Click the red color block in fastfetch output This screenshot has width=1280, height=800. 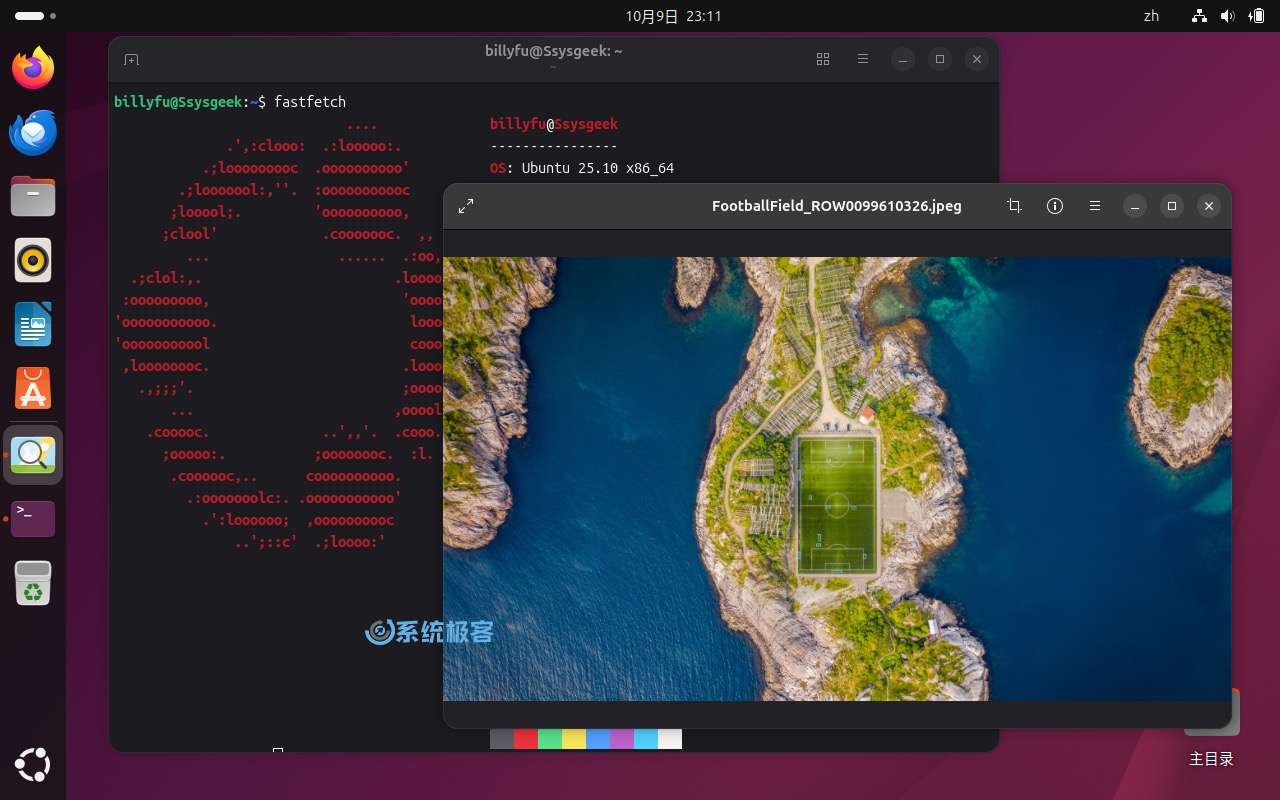526,739
